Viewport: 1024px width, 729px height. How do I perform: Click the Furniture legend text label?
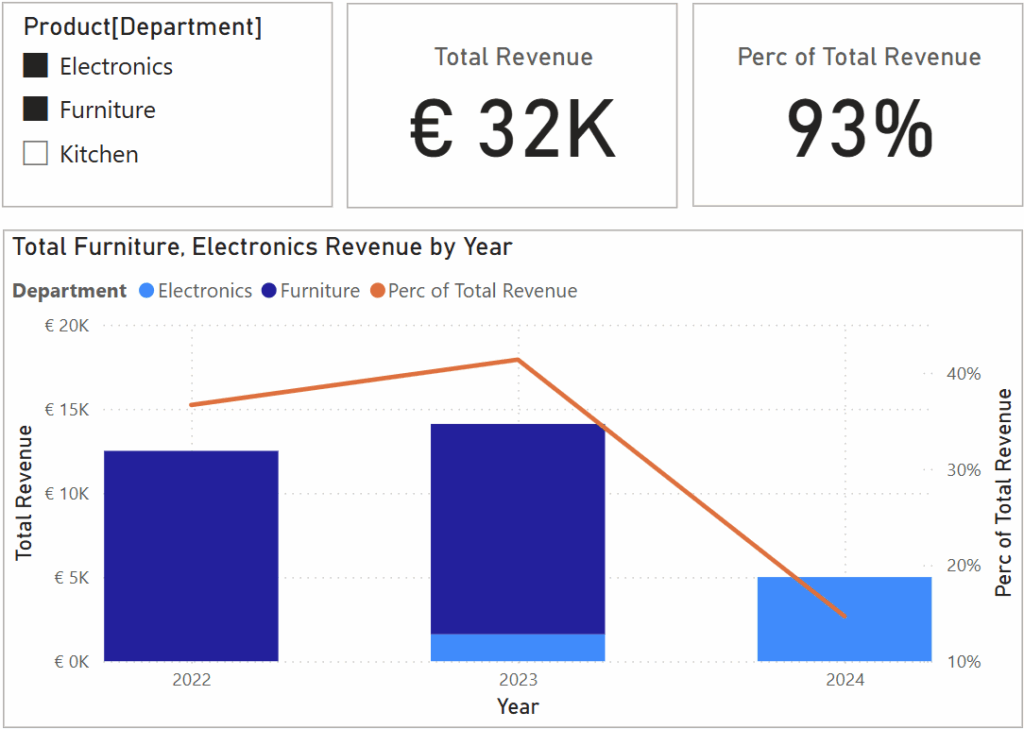[319, 291]
